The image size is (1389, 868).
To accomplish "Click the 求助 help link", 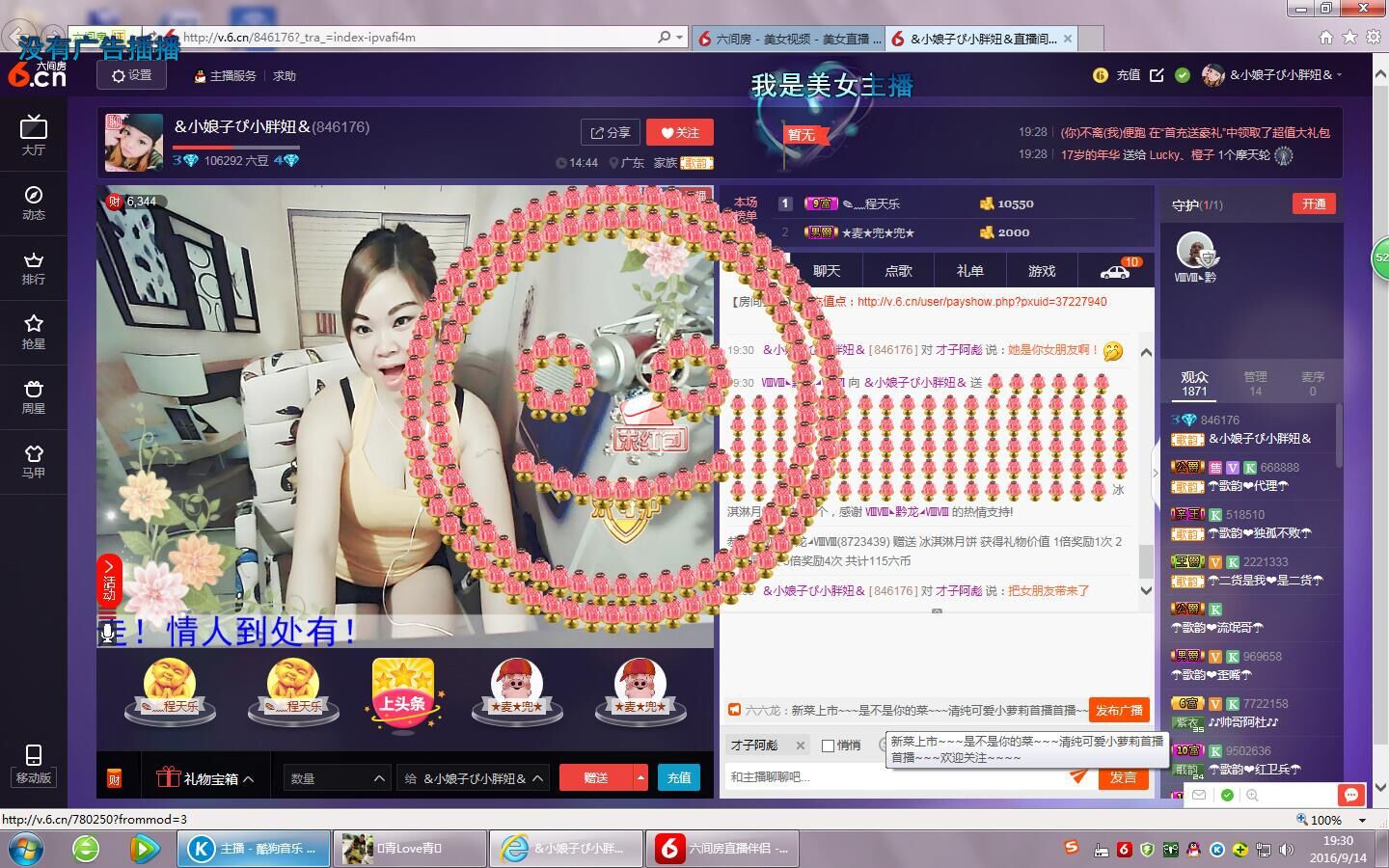I will (285, 76).
